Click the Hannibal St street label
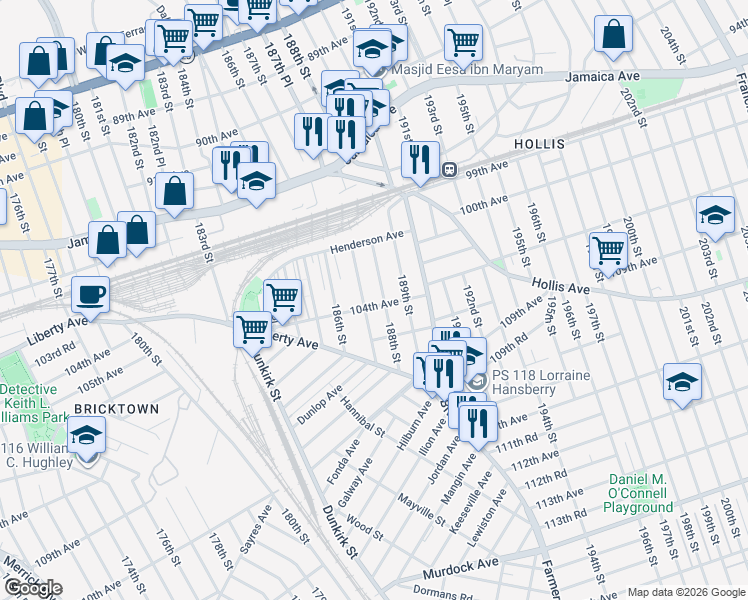748x600 pixels. coord(362,417)
